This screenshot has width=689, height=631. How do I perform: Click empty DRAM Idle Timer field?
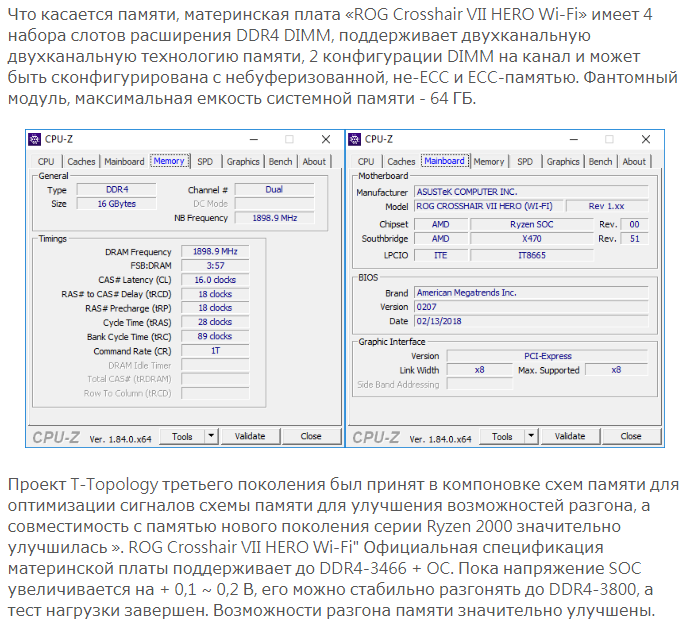(215, 365)
